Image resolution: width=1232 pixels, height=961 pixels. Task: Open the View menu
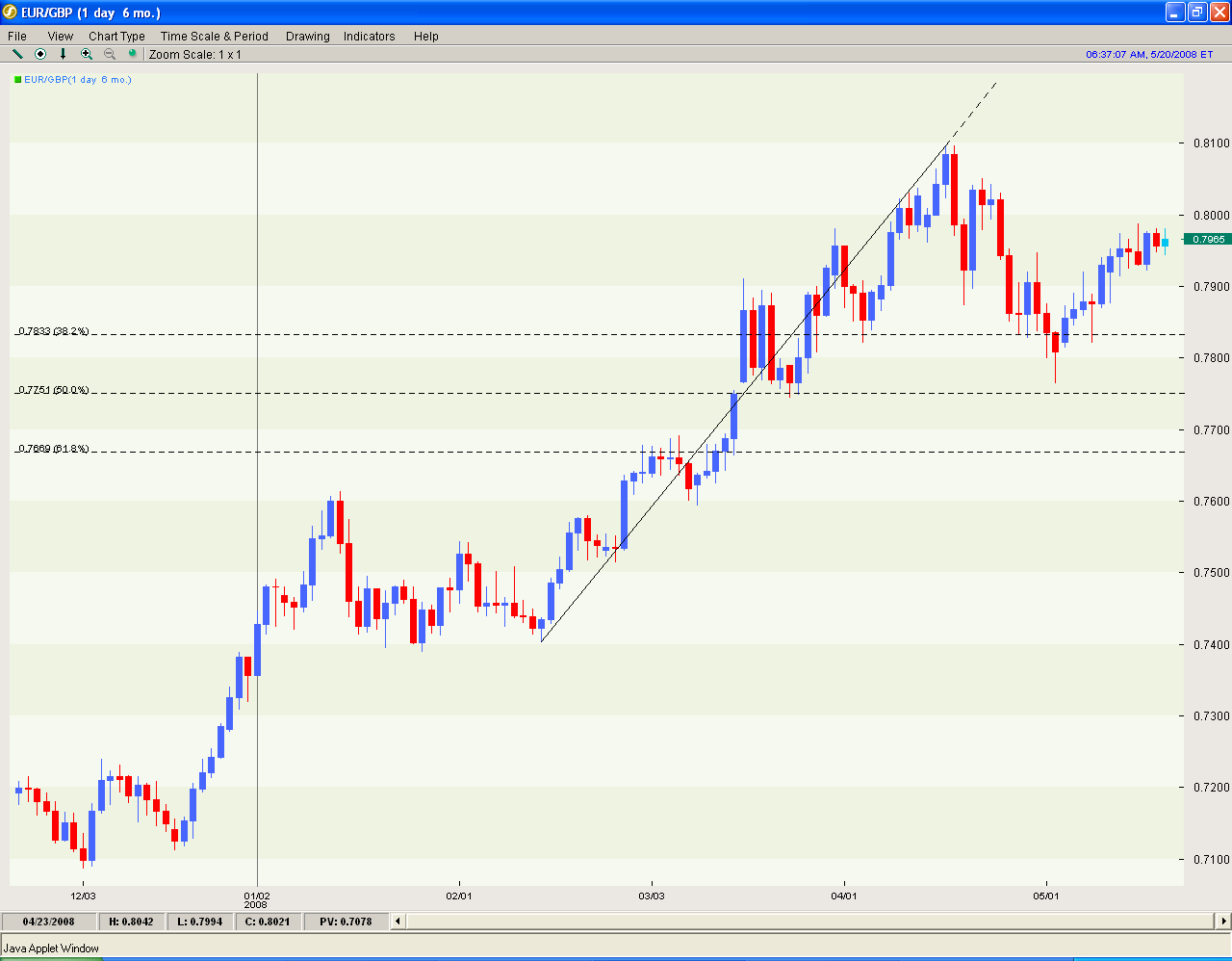point(60,37)
